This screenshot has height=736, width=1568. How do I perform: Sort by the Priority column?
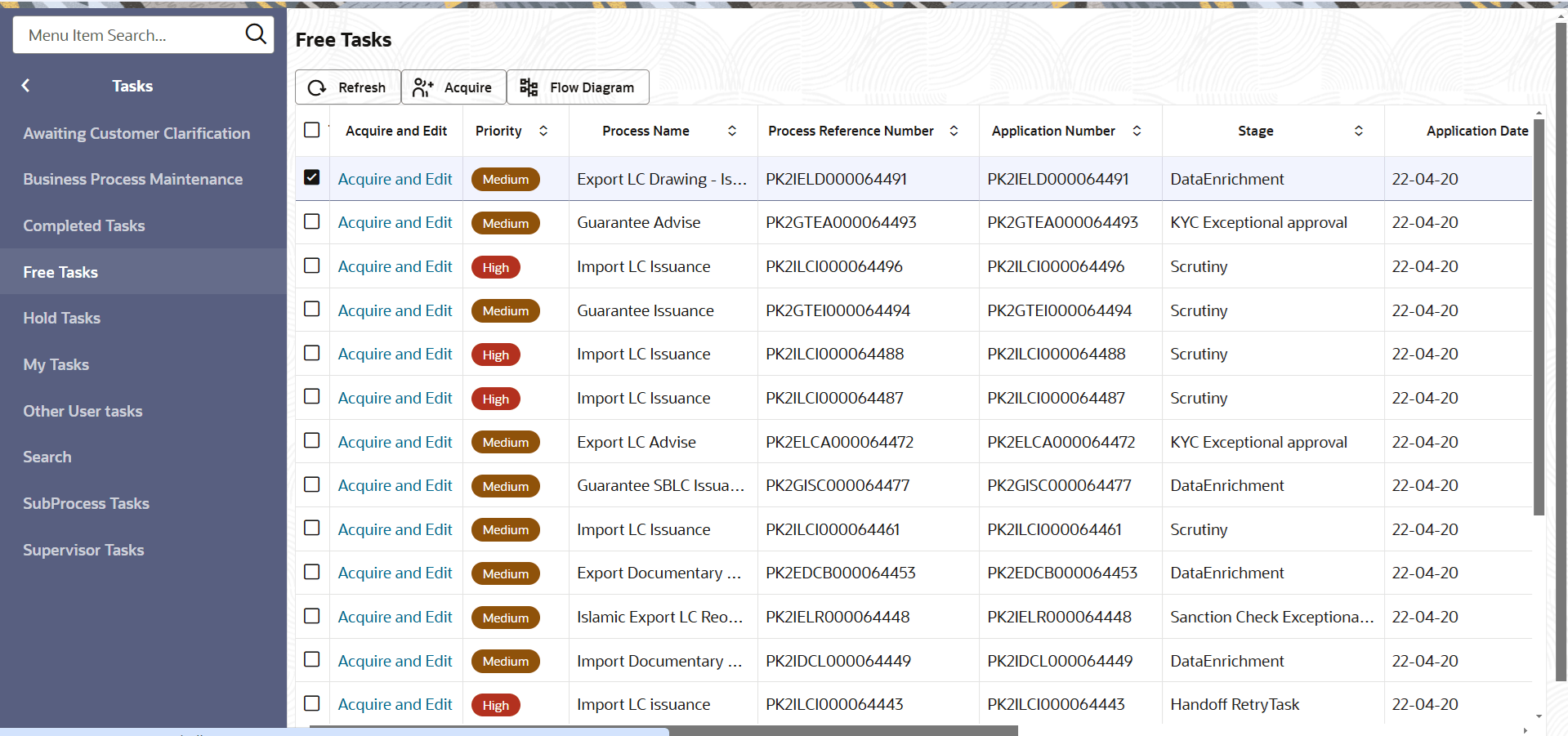coord(543,131)
